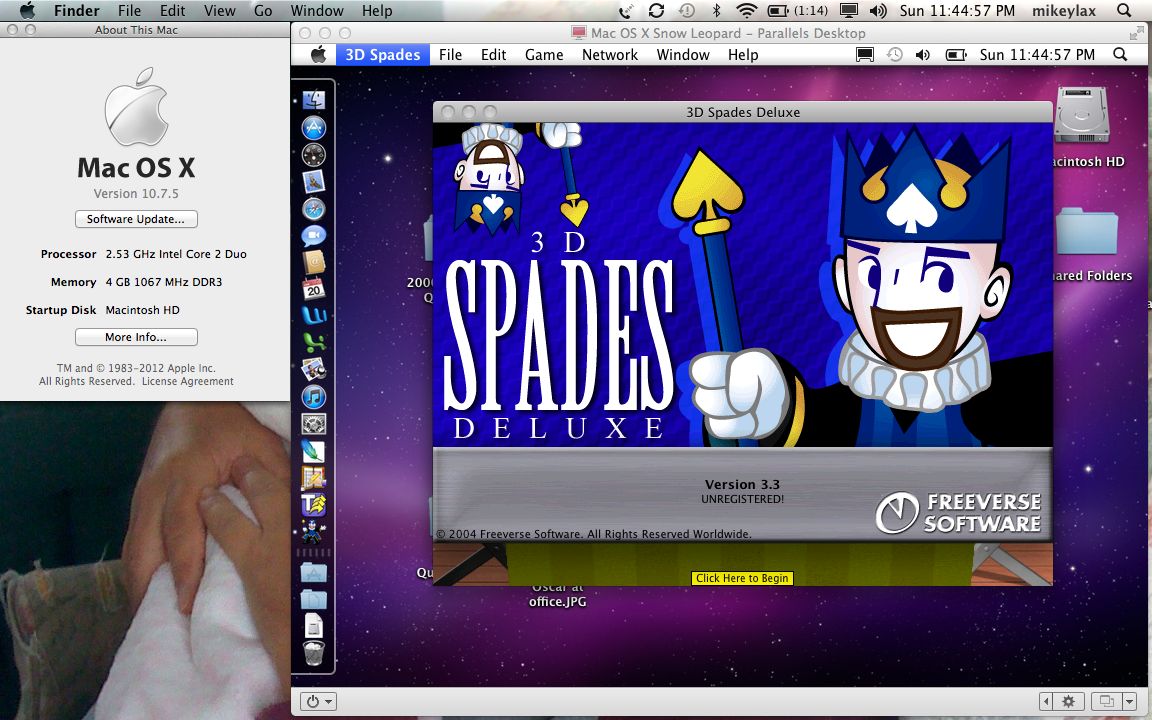Open Finder from the Snow Leopard dock
This screenshot has height=720, width=1152.
click(x=314, y=99)
